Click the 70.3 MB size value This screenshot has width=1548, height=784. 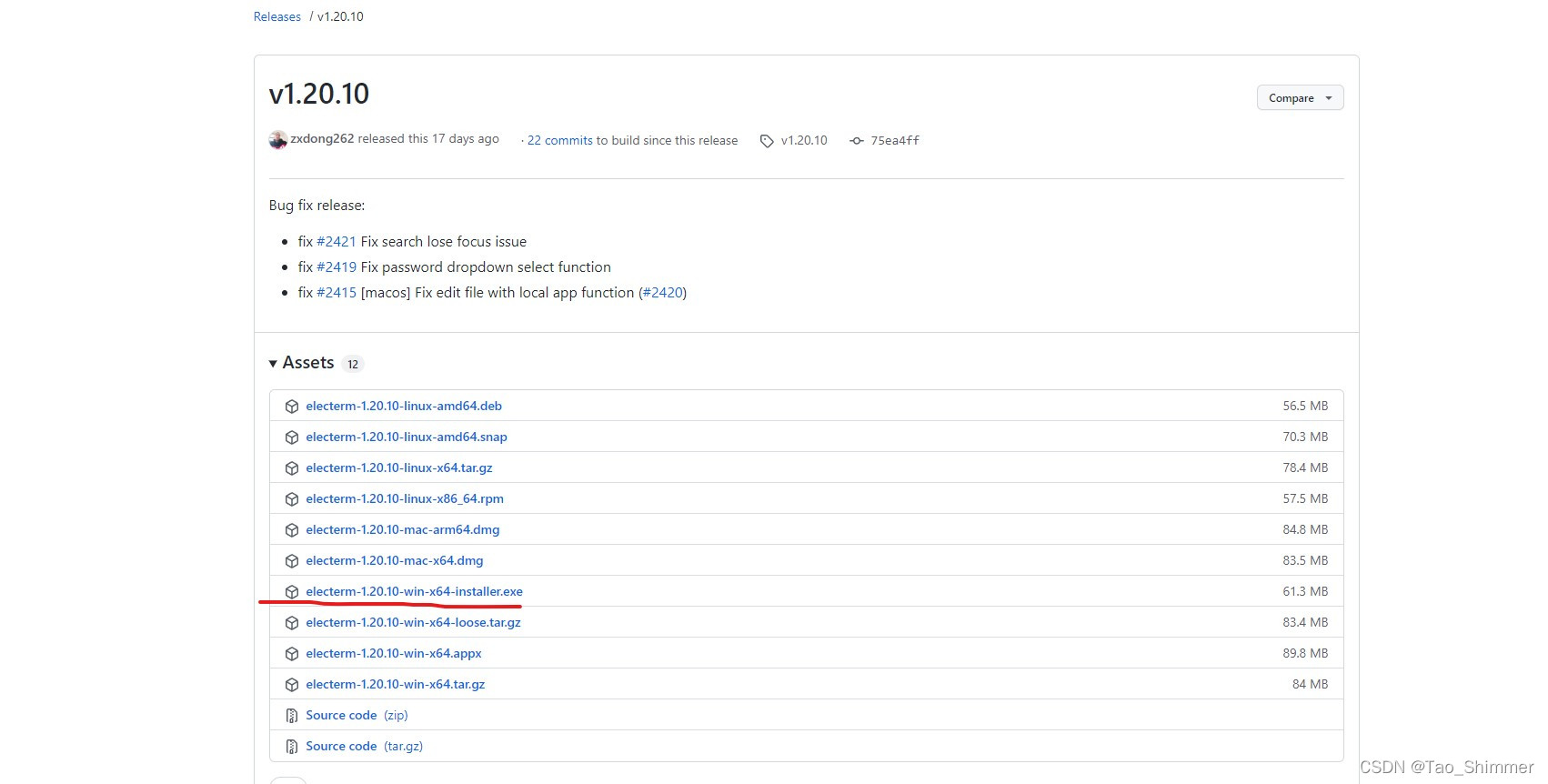point(1305,437)
